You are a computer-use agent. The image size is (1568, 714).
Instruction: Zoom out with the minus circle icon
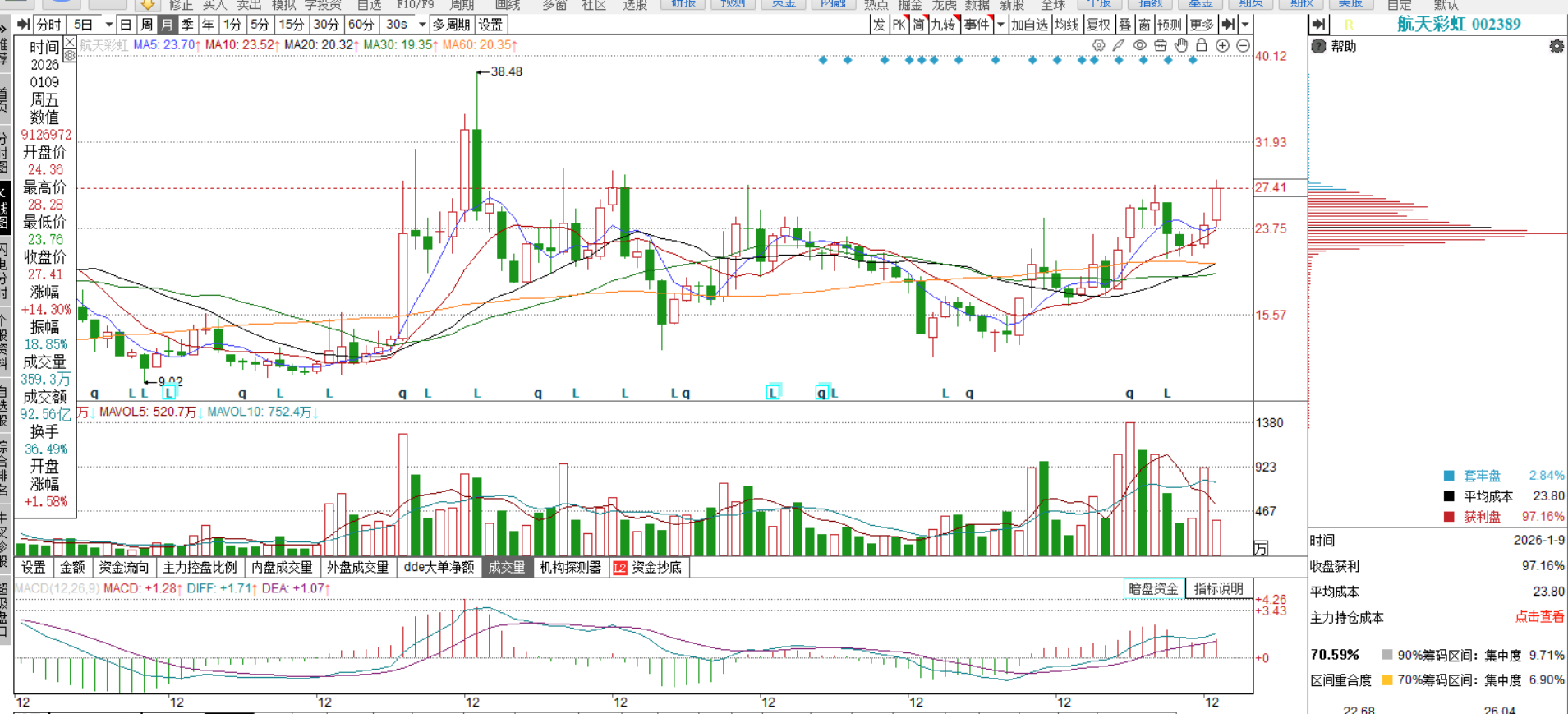point(1244,46)
